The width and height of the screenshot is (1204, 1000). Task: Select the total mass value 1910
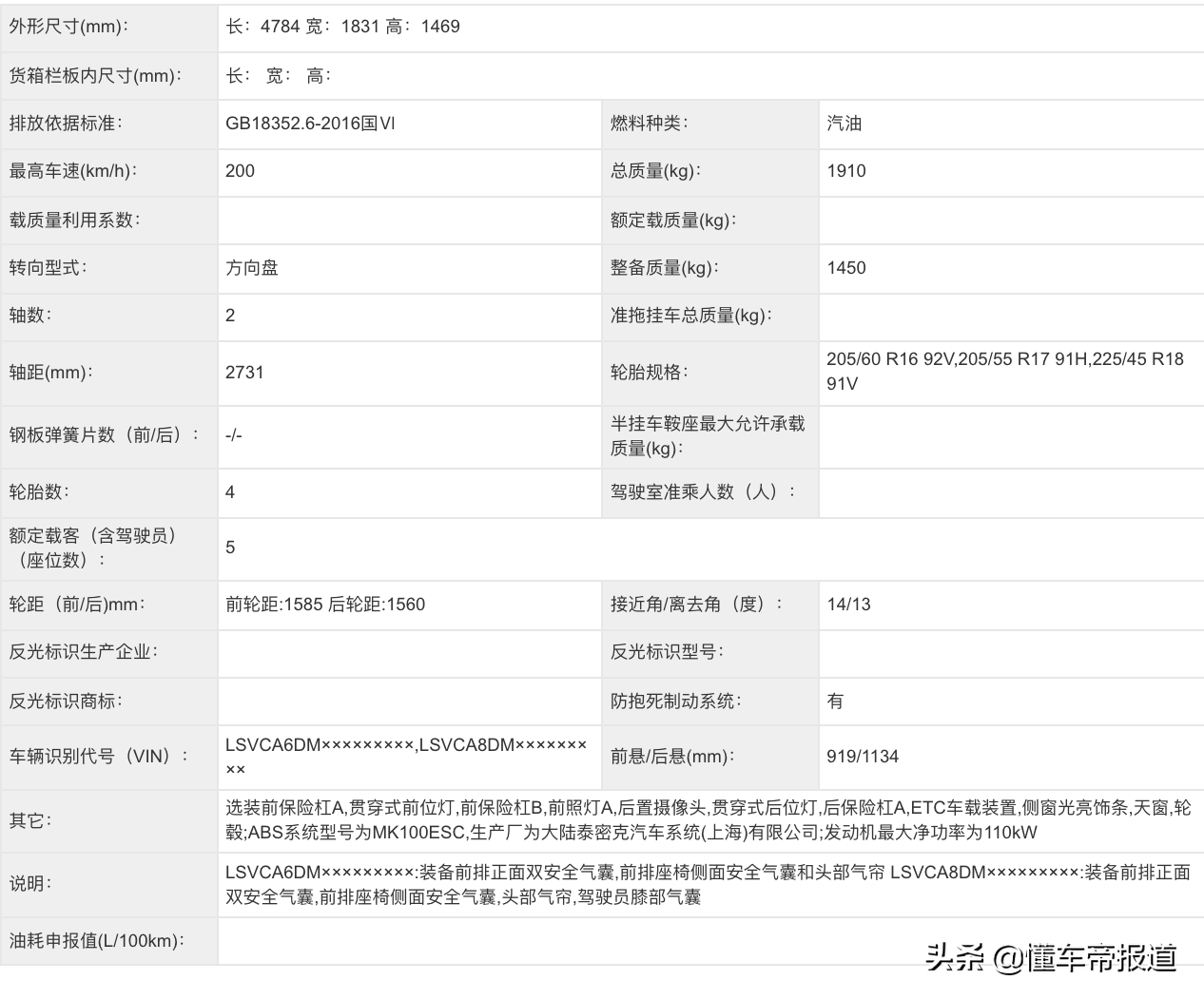(x=846, y=171)
